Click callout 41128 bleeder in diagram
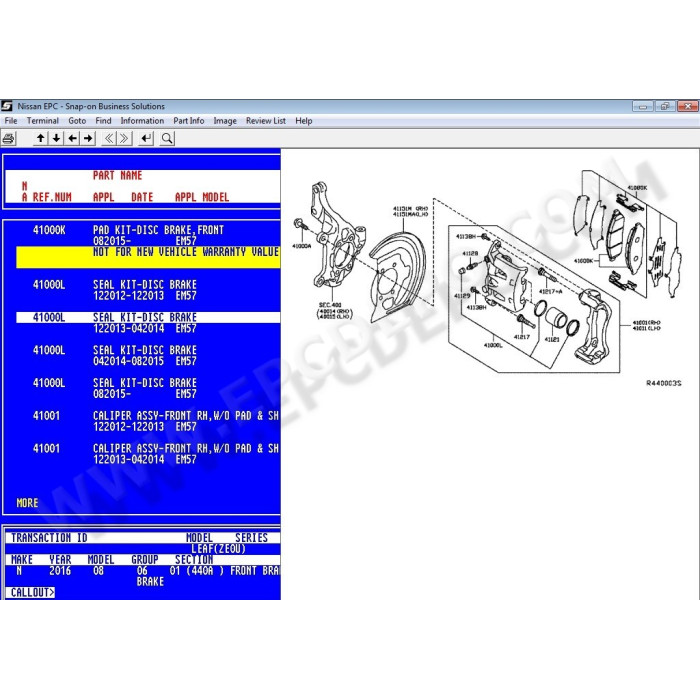Image resolution: width=700 pixels, height=700 pixels. click(x=470, y=254)
